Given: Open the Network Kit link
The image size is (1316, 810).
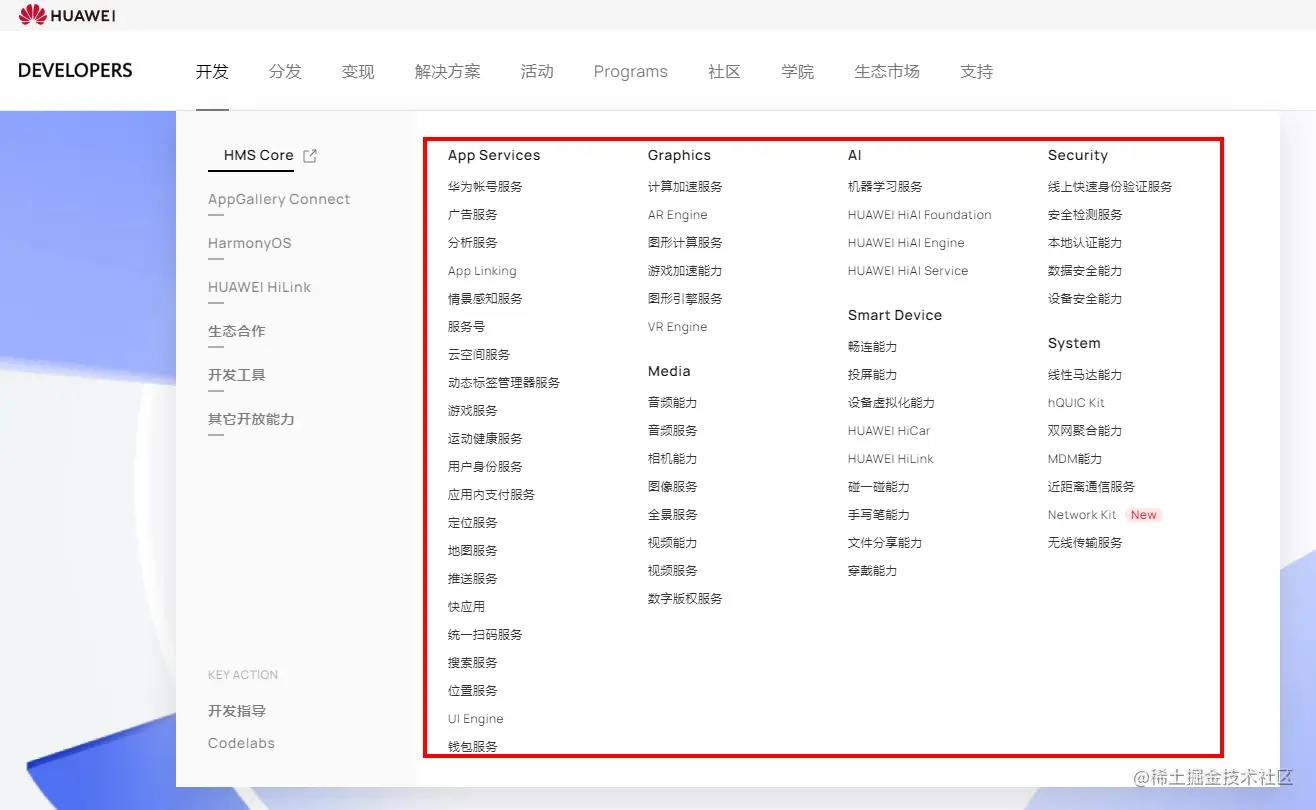Looking at the screenshot, I should (1082, 515).
